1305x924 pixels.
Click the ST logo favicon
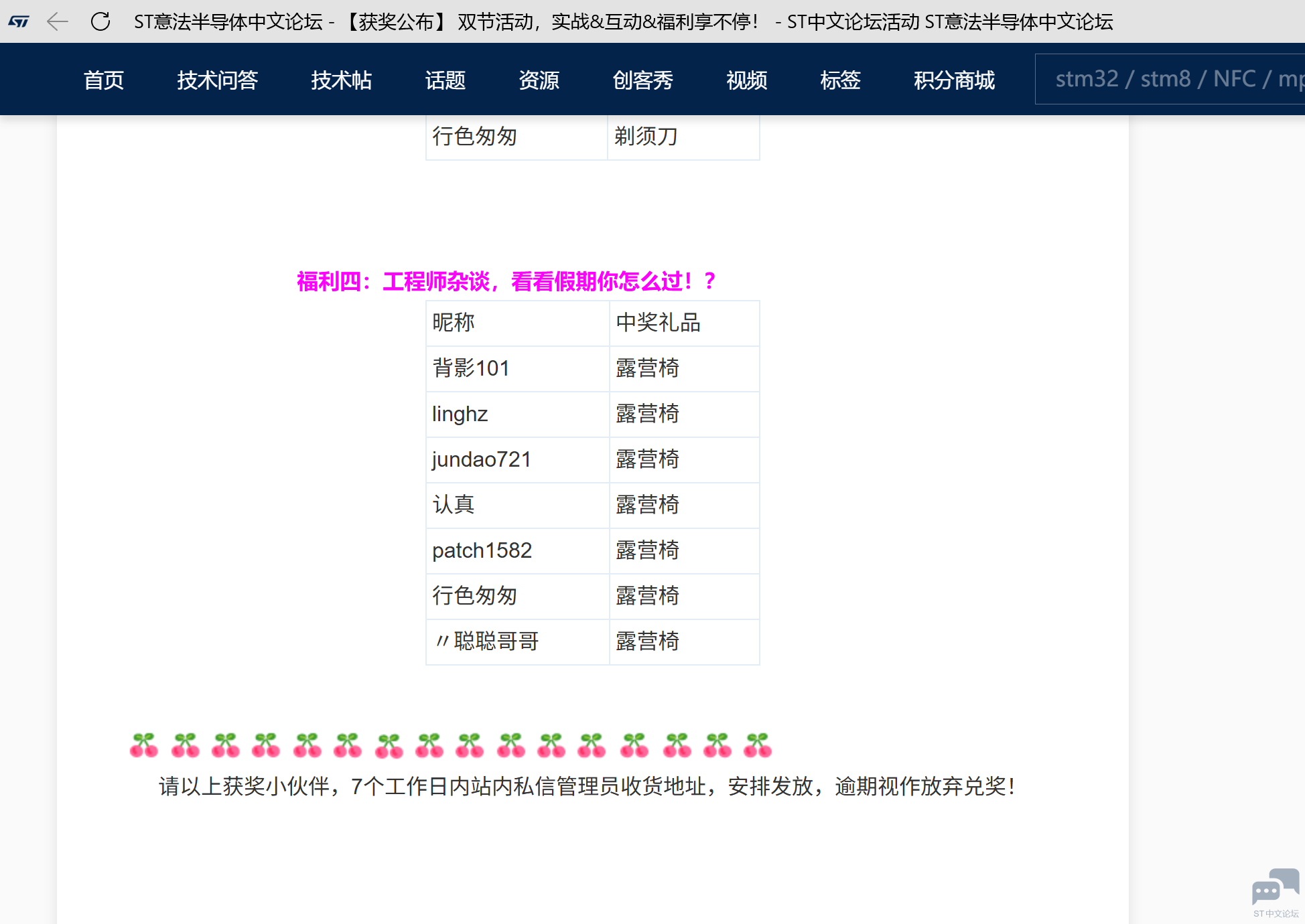tap(19, 21)
